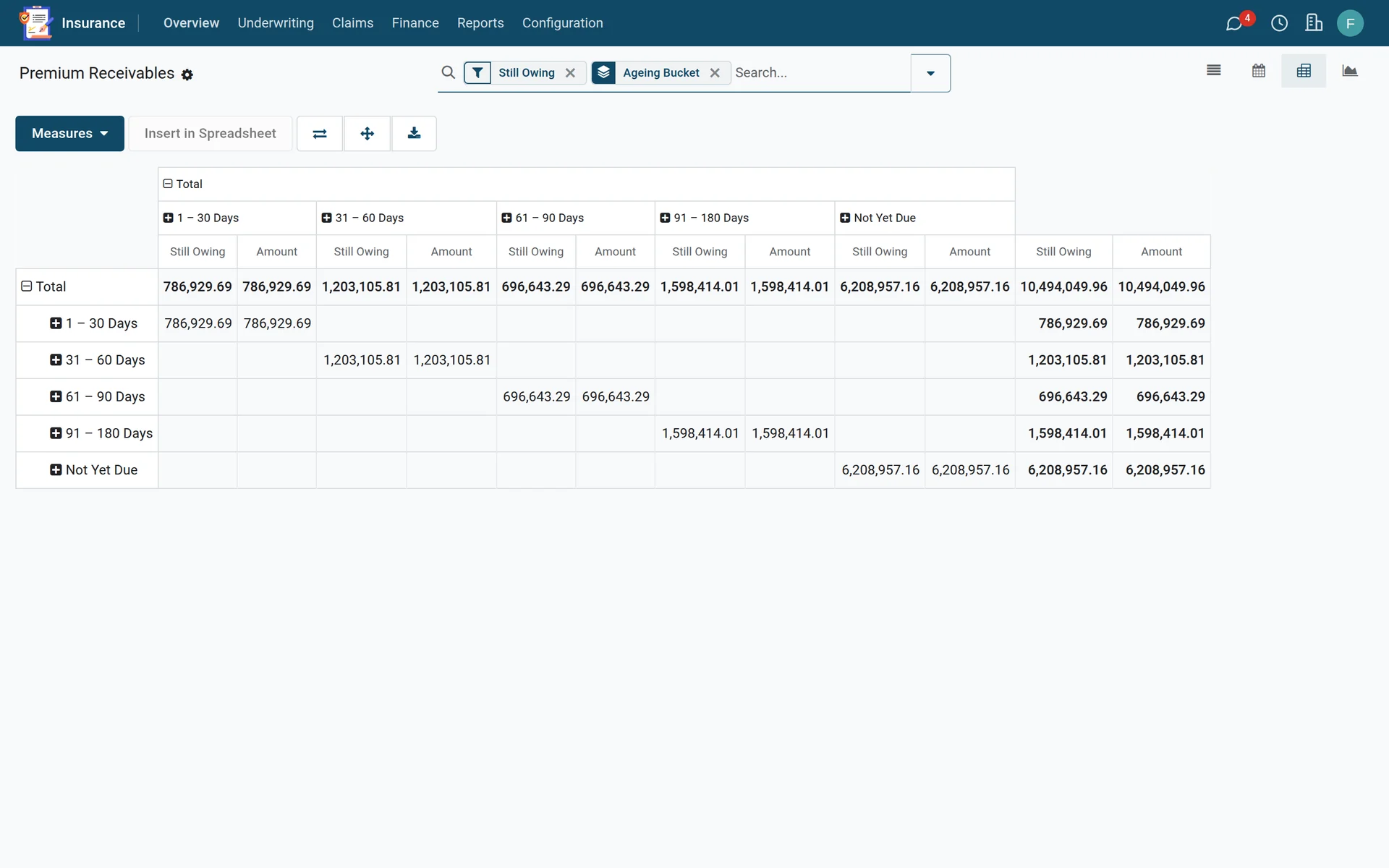Screen dimensions: 1389x868
Task: Open the search options dropdown arrow
Action: (930, 73)
